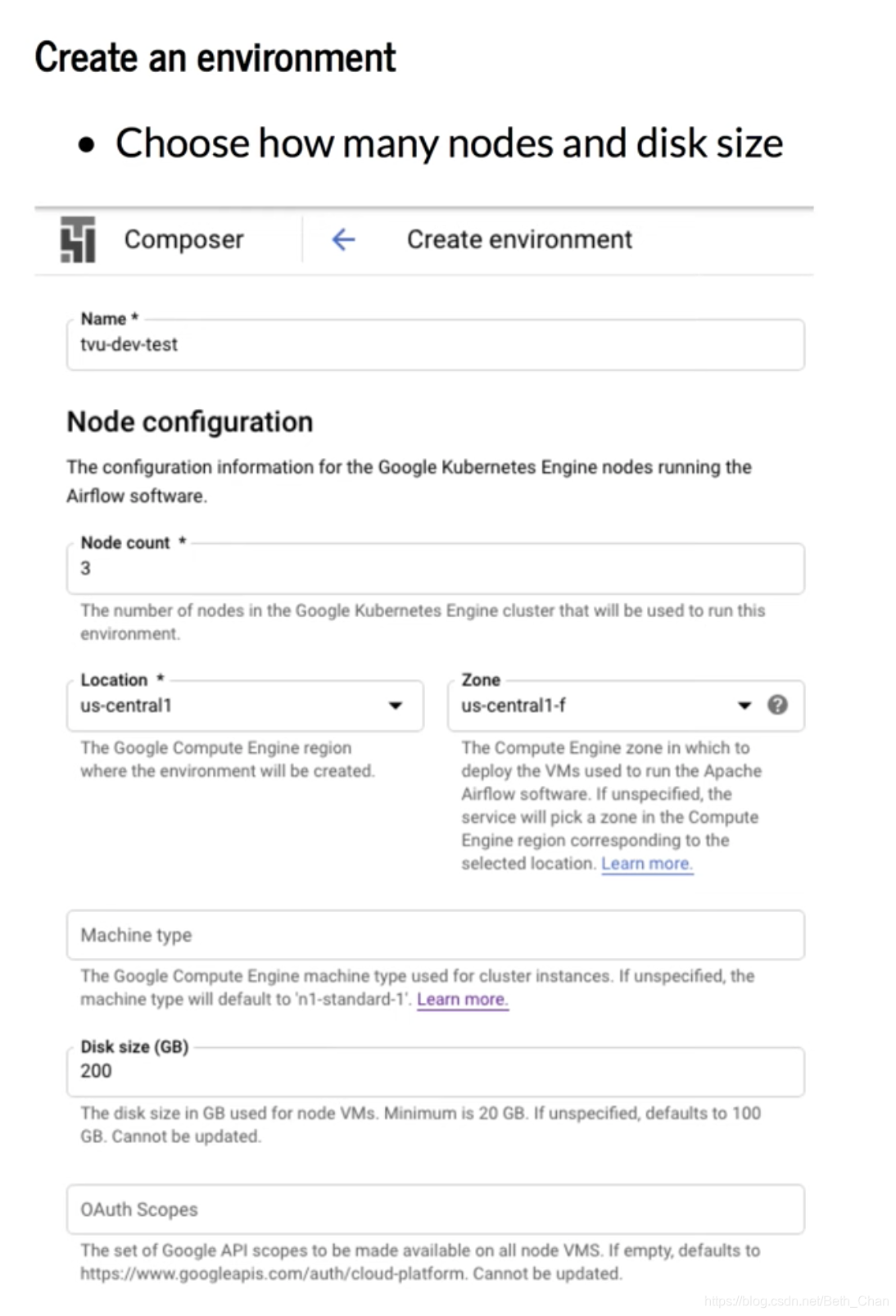This screenshot has width=896, height=1316.
Task: Click the Node configuration heading
Action: (190, 422)
